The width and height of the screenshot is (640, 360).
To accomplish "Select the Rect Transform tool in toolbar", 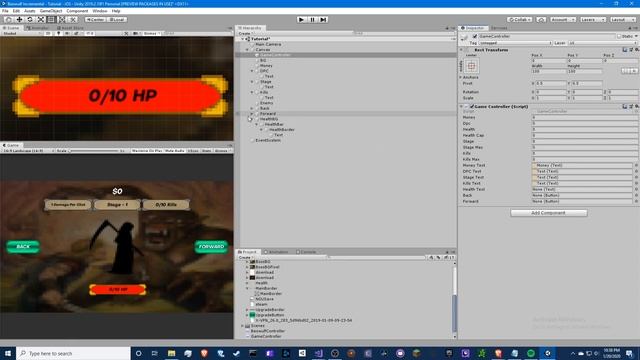I will coord(51,19).
